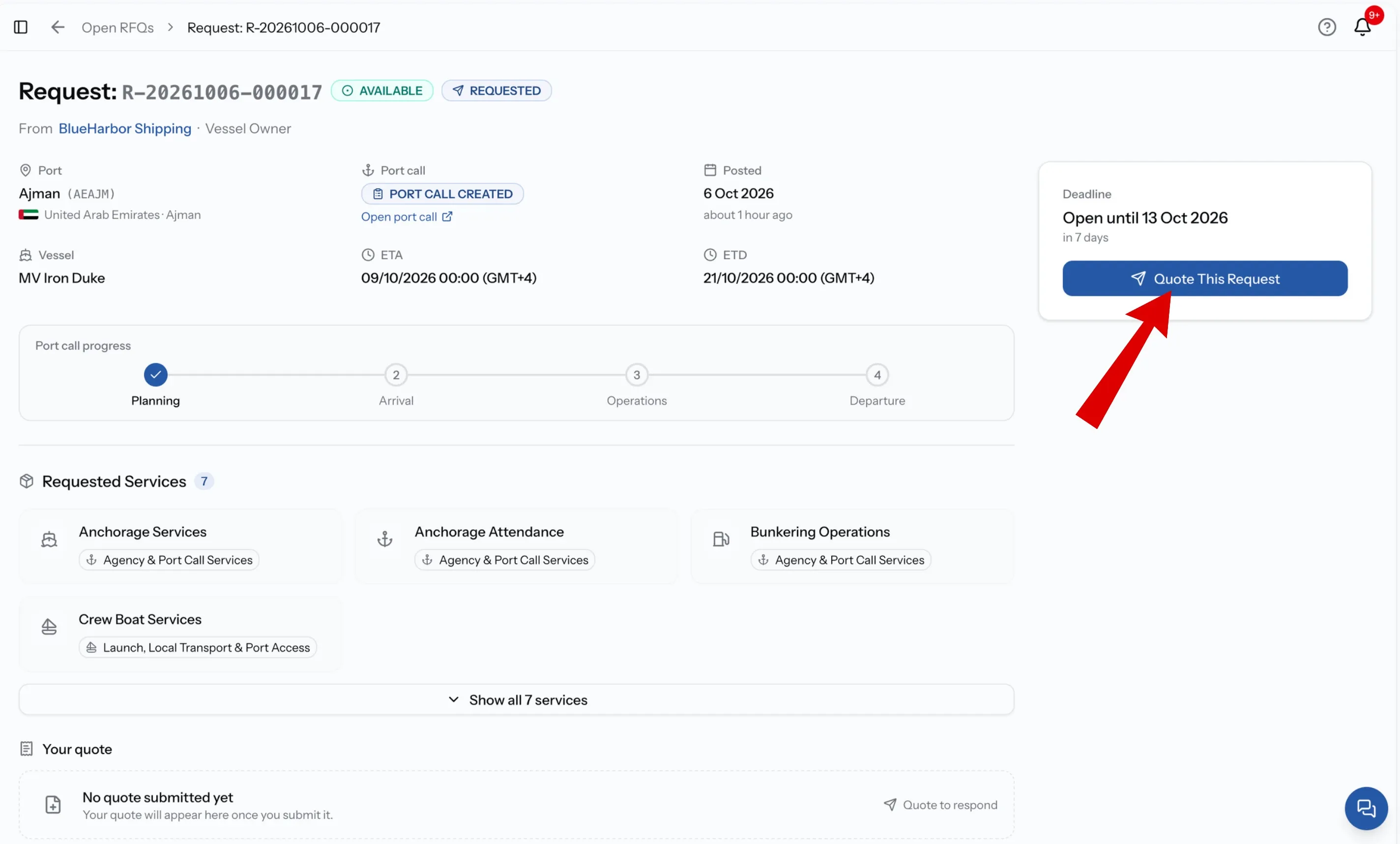Open the help question mark icon
The image size is (1400, 844).
tap(1327, 27)
